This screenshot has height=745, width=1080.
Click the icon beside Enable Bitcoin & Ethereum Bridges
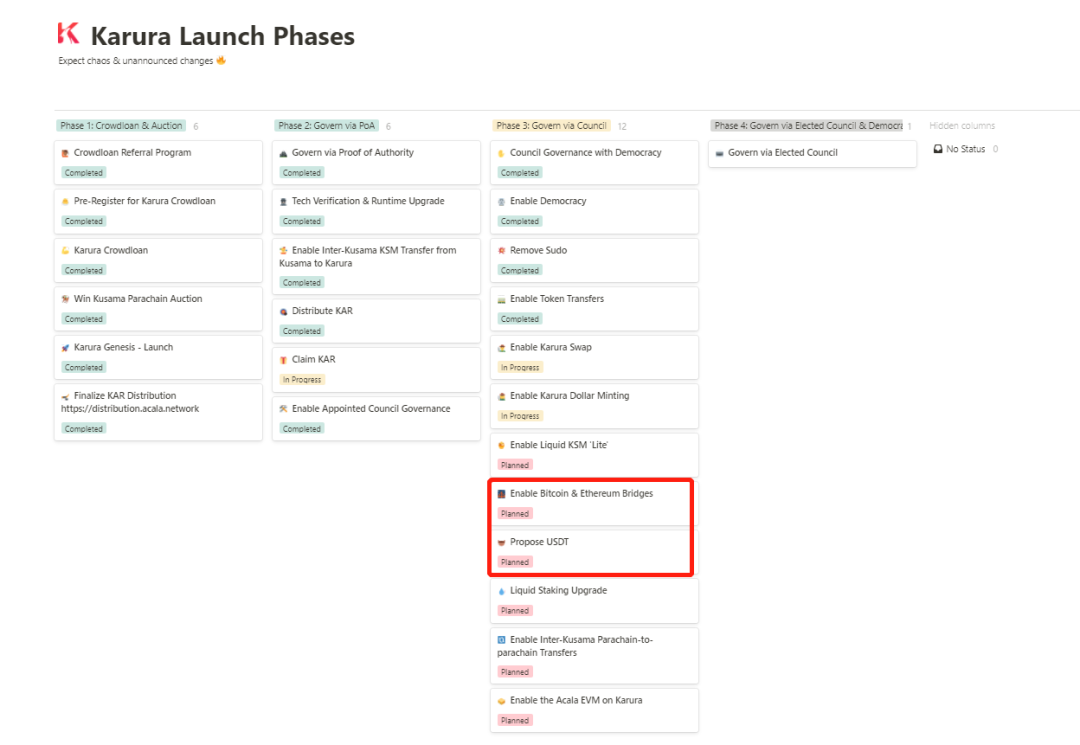[x=502, y=494]
